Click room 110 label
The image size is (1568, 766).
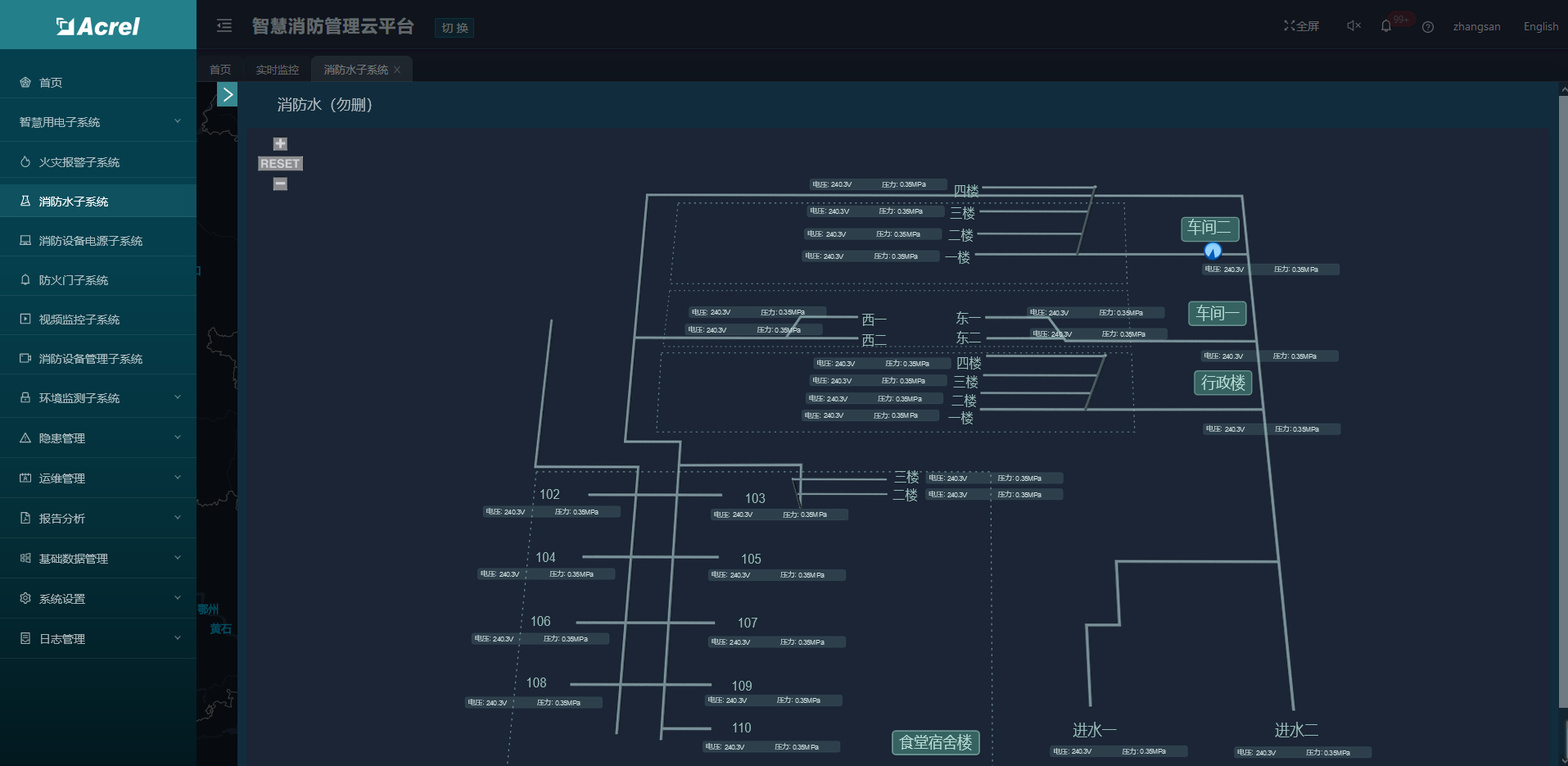[741, 727]
